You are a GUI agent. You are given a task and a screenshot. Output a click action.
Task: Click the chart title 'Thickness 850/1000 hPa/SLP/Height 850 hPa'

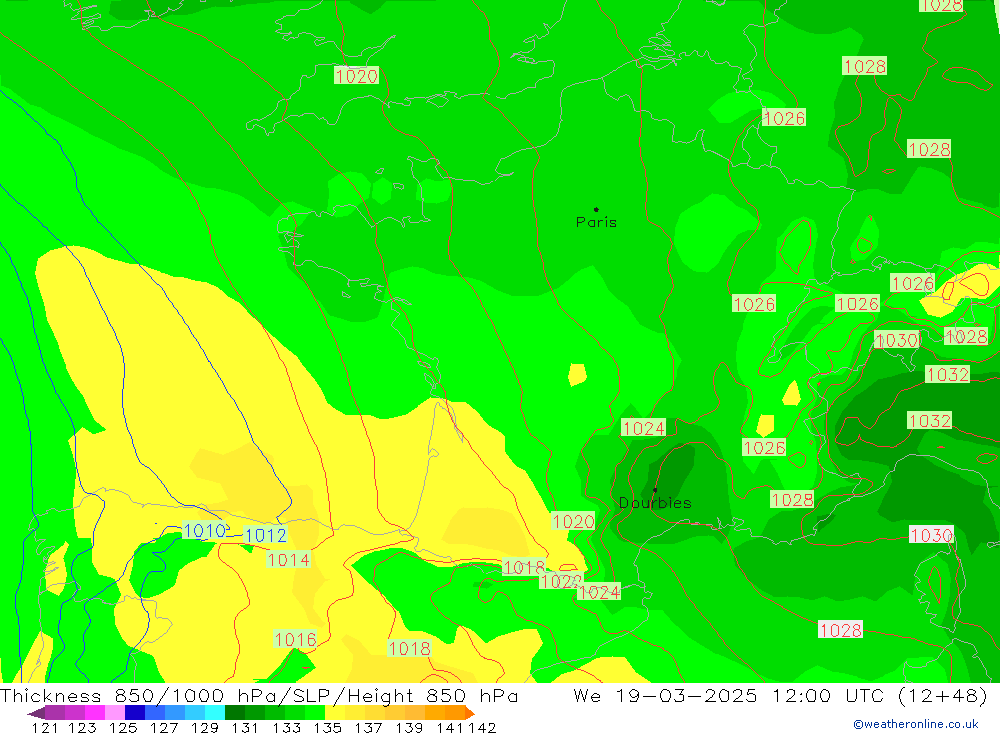(x=259, y=695)
